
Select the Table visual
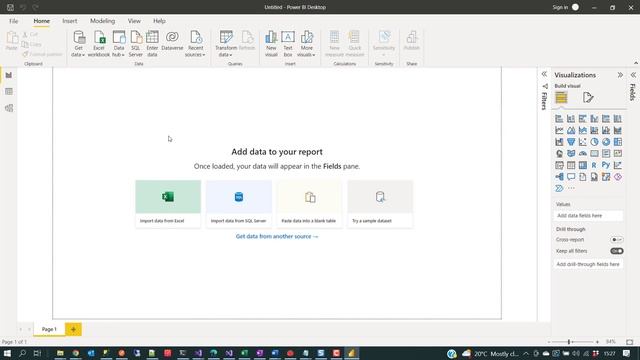point(571,165)
